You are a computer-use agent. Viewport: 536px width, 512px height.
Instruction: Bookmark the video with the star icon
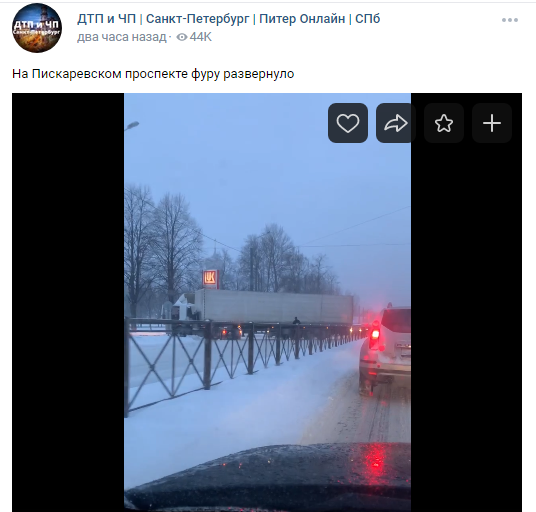pyautogui.click(x=444, y=123)
